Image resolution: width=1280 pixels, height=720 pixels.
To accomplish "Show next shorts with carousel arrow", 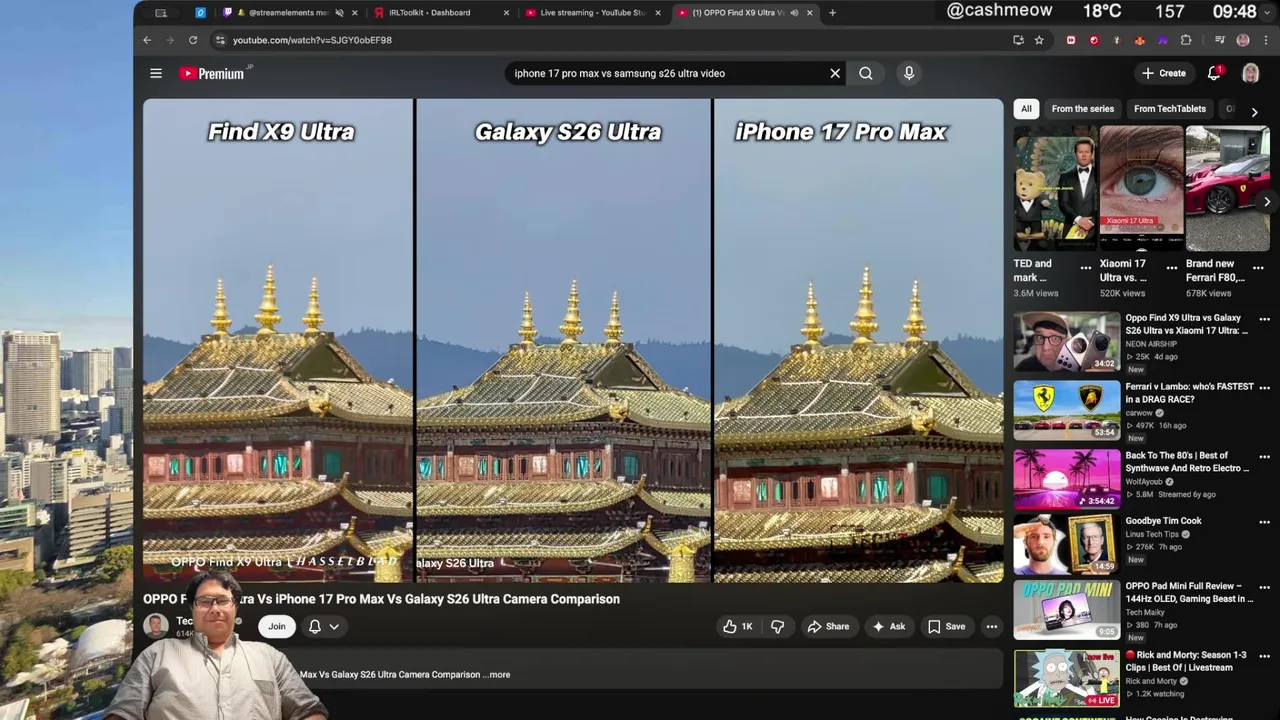I will point(1267,202).
